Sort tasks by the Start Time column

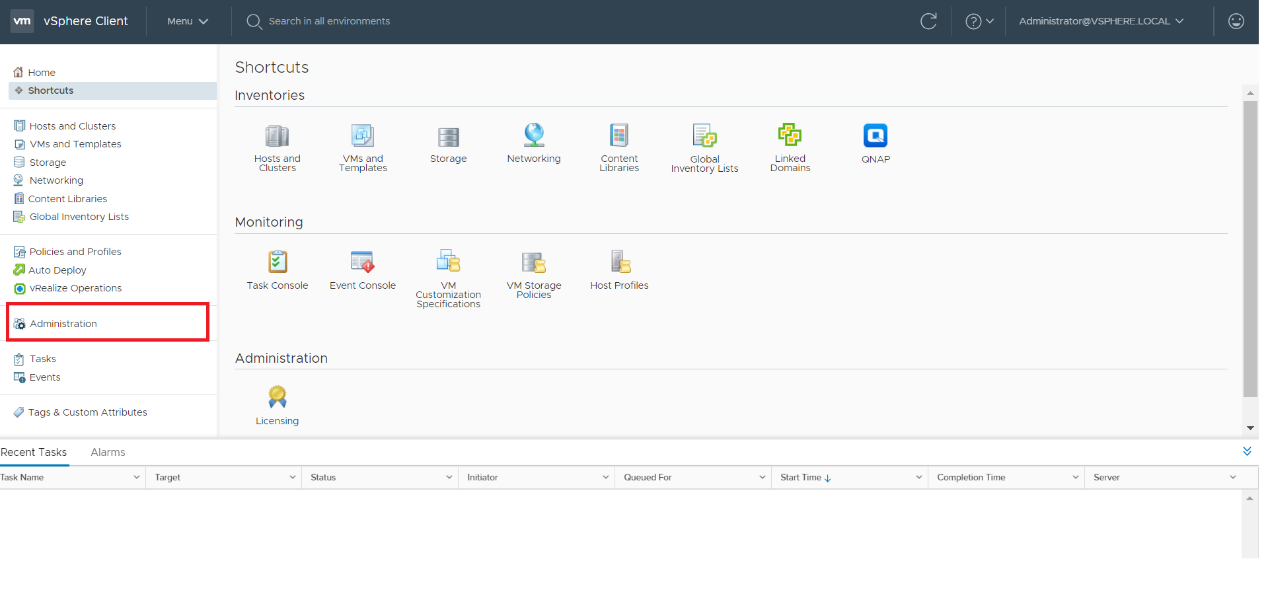(805, 478)
